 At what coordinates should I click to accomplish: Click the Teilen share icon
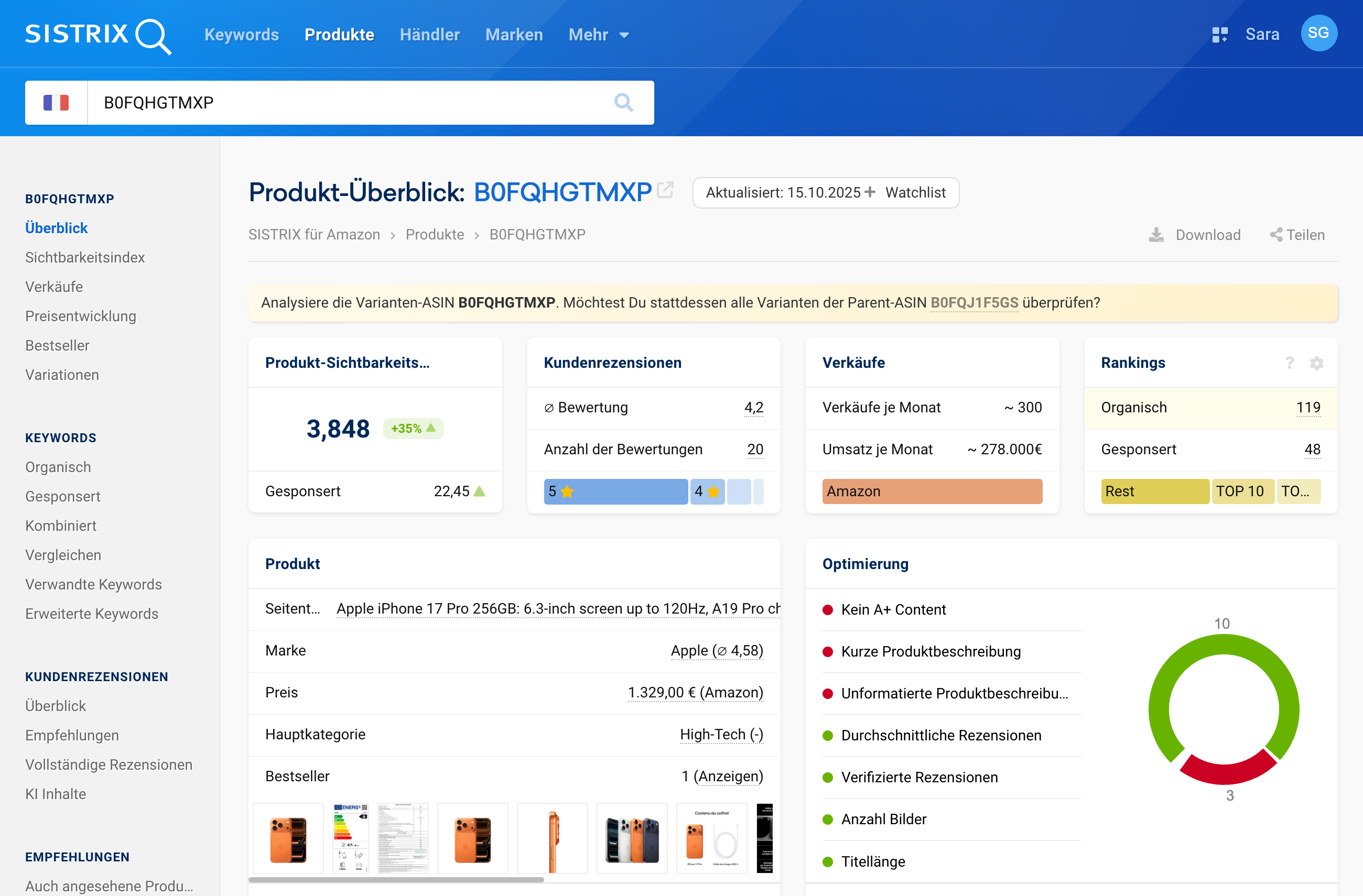coord(1275,235)
